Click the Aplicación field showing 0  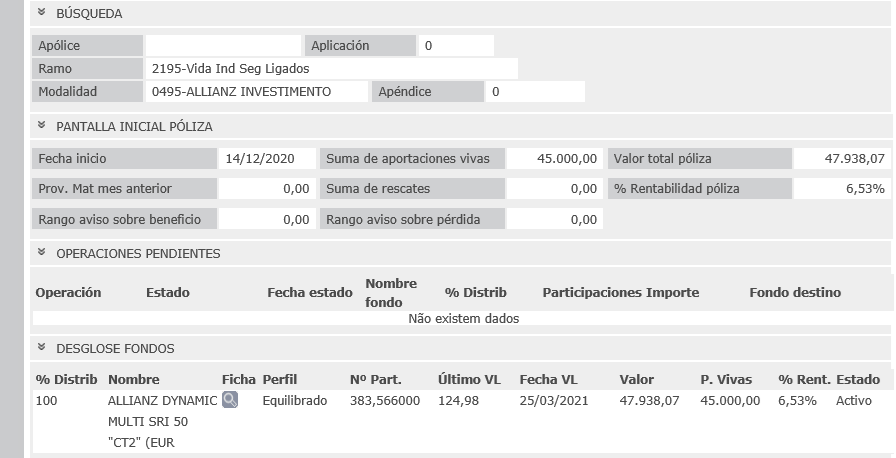[456, 46]
